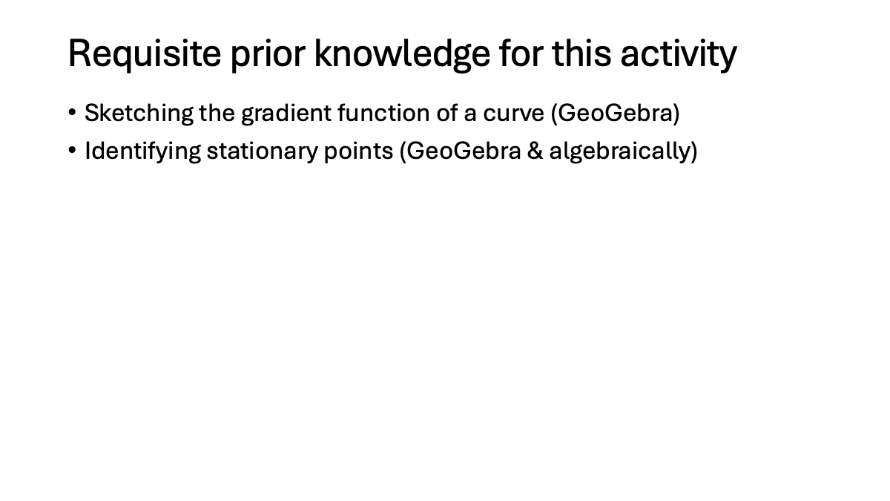This screenshot has height=501, width=890.
Task: Select the second bullet point line
Action: pos(390,151)
